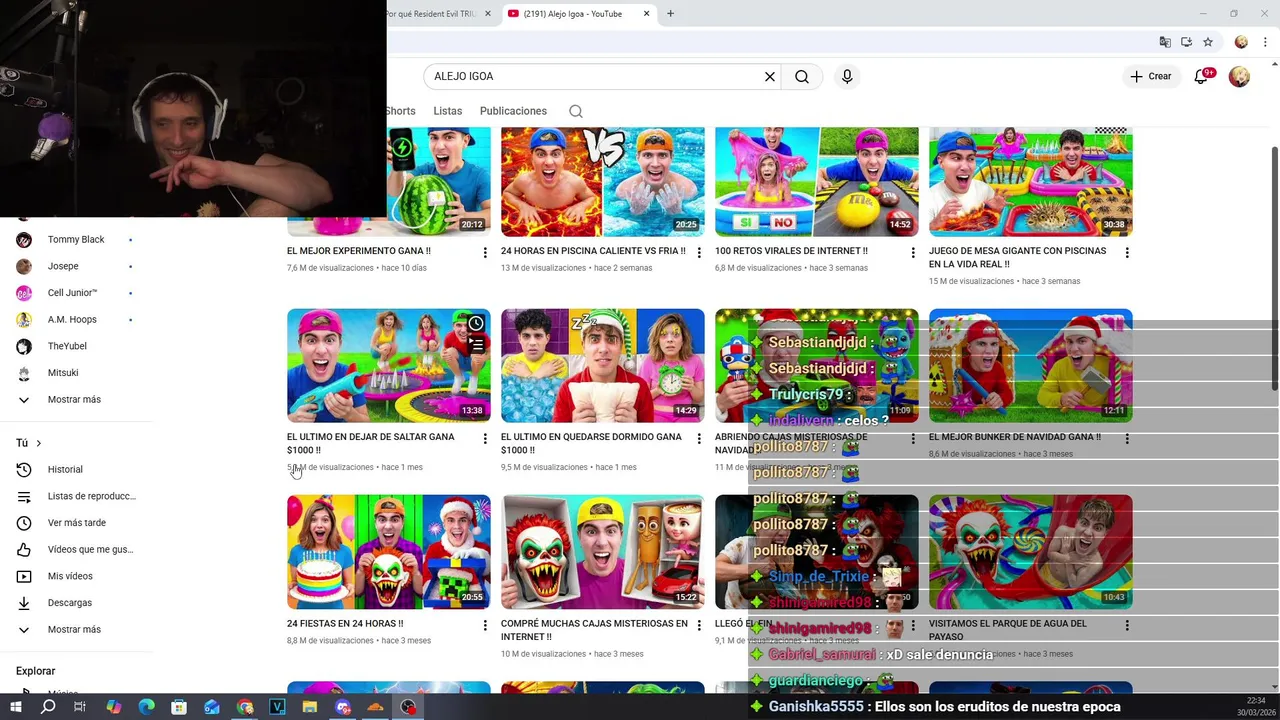Open options for 24 FIESTAS EN 24 HORAS
Screen dimensions: 1280x720
485,625
